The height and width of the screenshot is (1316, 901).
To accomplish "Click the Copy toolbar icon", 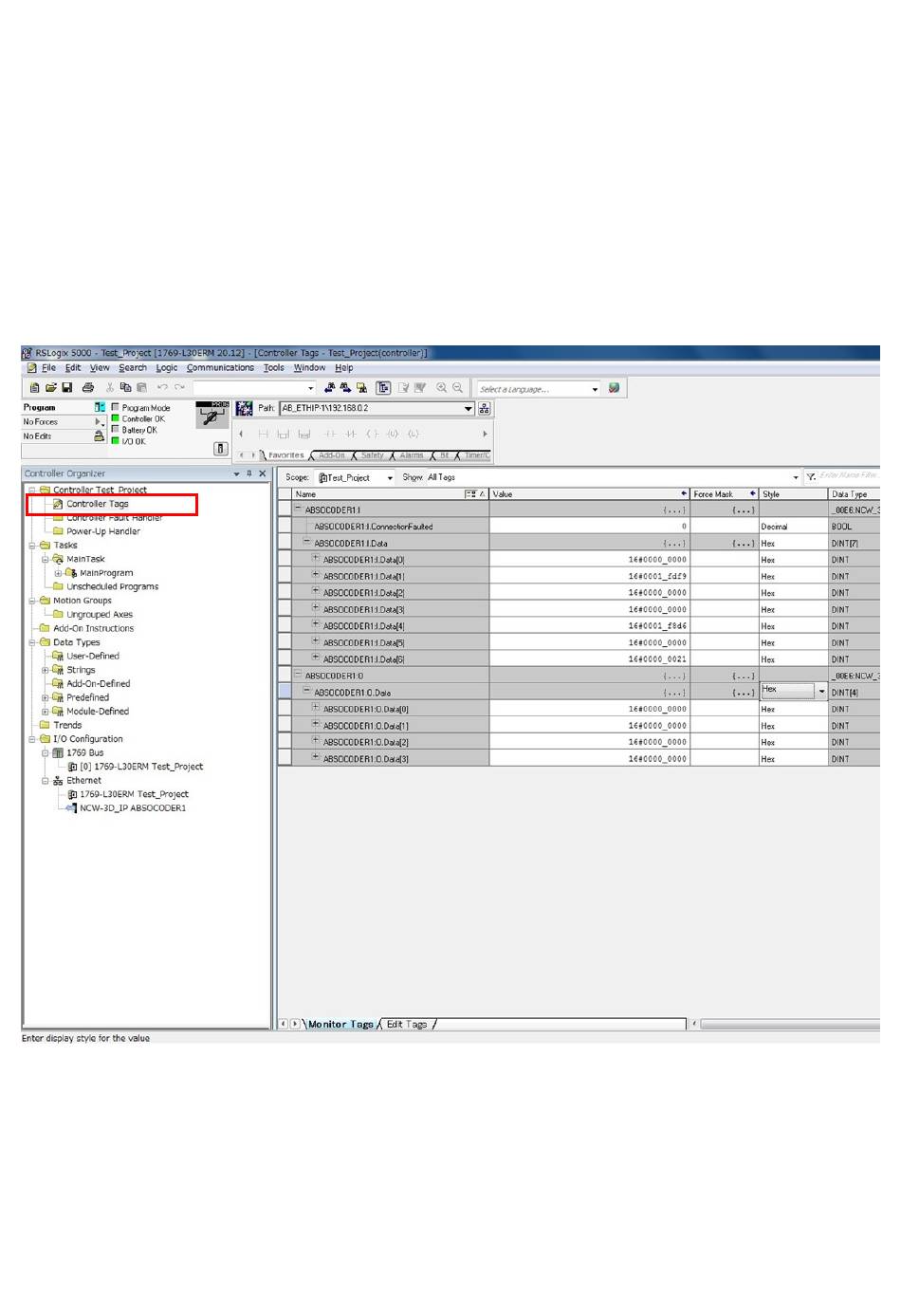I will pyautogui.click(x=125, y=388).
